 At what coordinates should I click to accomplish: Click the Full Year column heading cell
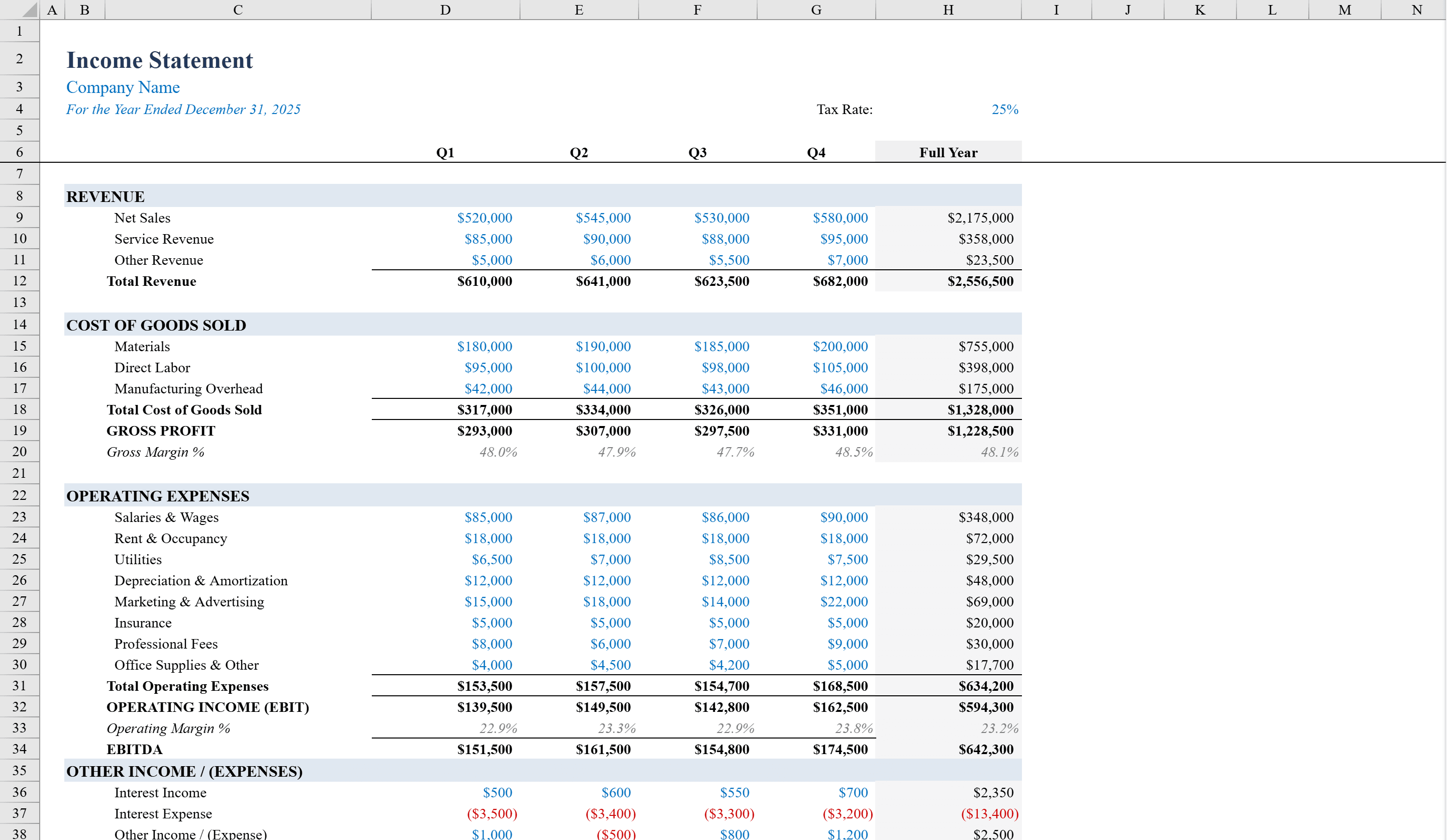pos(948,152)
